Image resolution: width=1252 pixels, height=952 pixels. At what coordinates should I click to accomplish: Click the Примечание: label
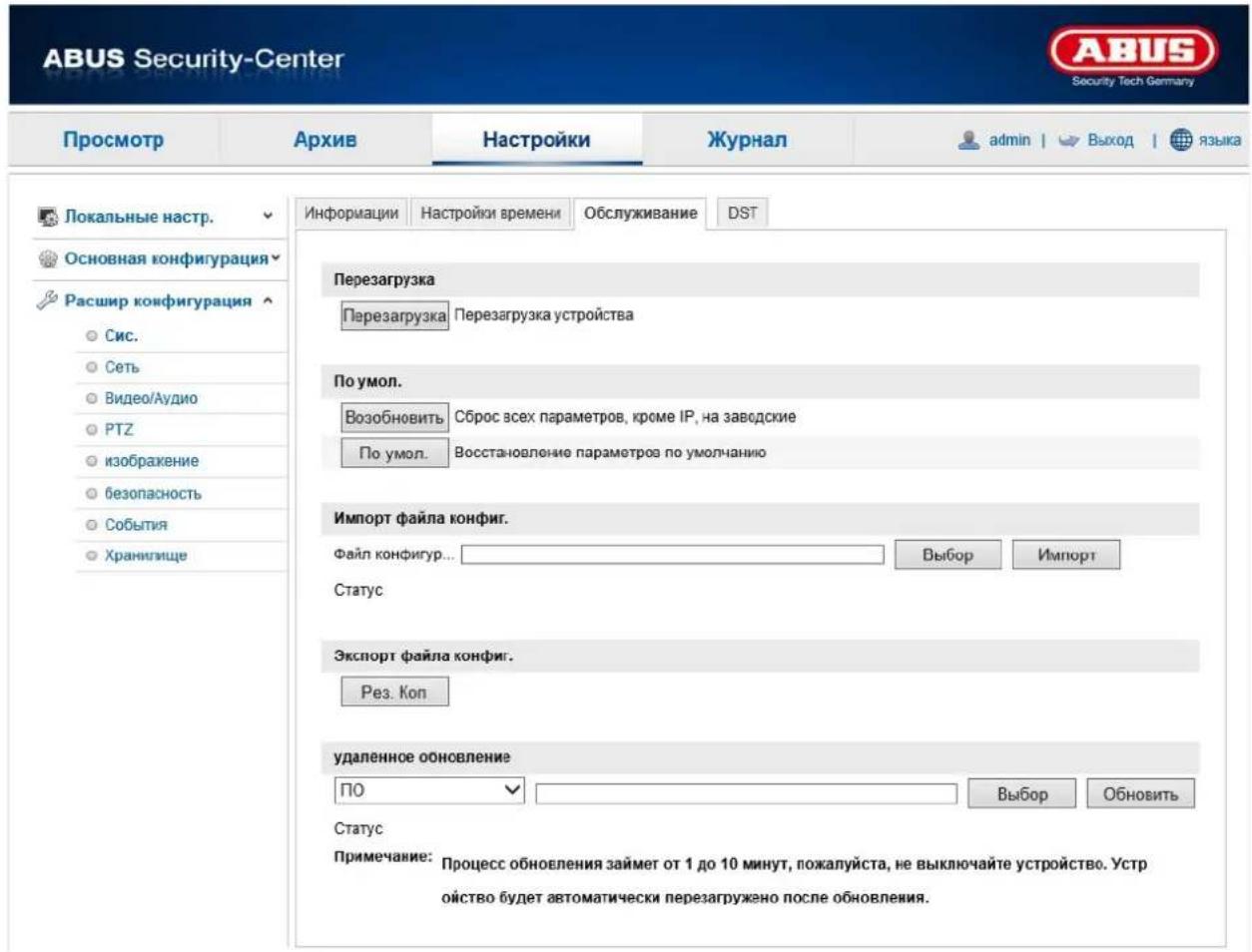[x=383, y=857]
